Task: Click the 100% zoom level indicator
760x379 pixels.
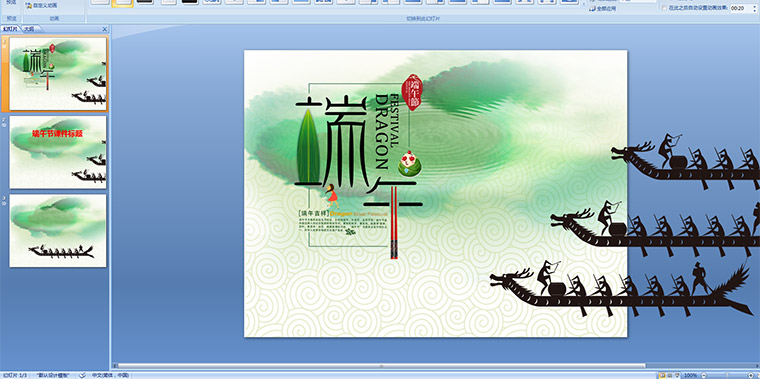Action: tap(690, 375)
